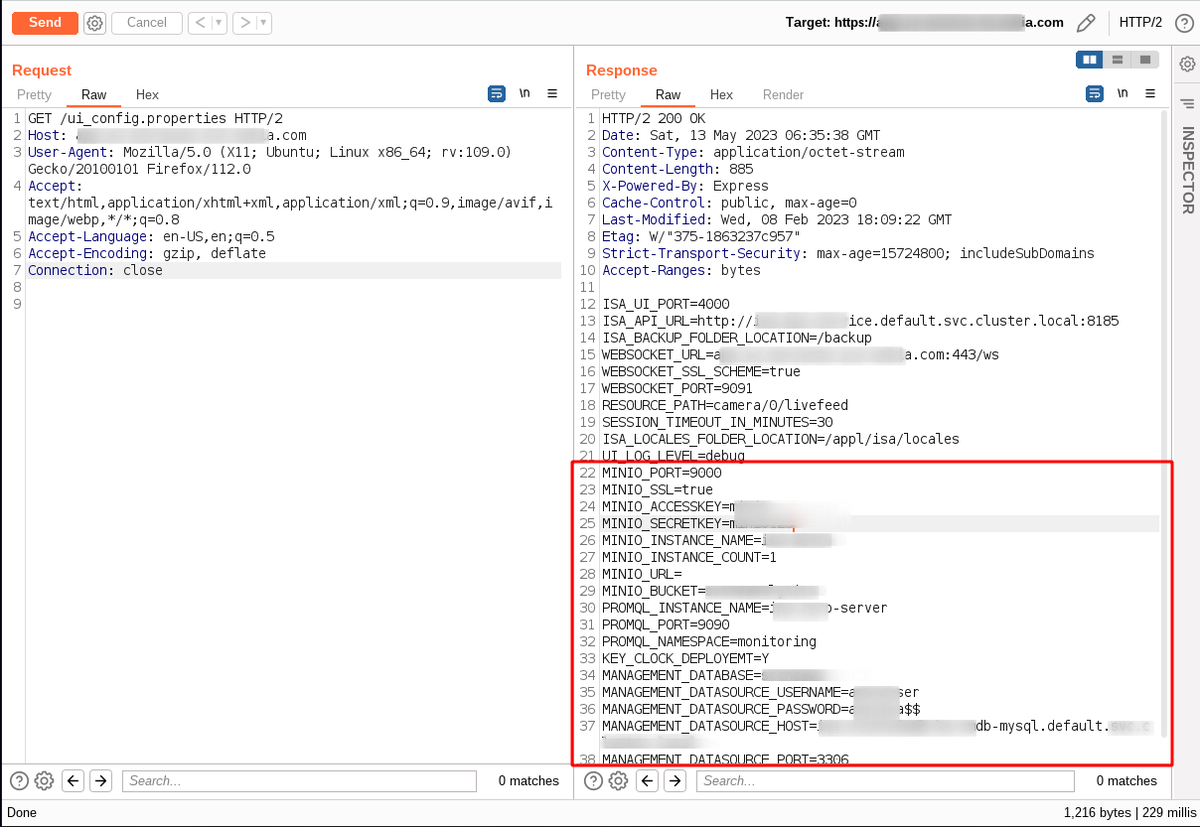
Task: Expand the Inspector panel lines icon
Action: click(x=1187, y=104)
